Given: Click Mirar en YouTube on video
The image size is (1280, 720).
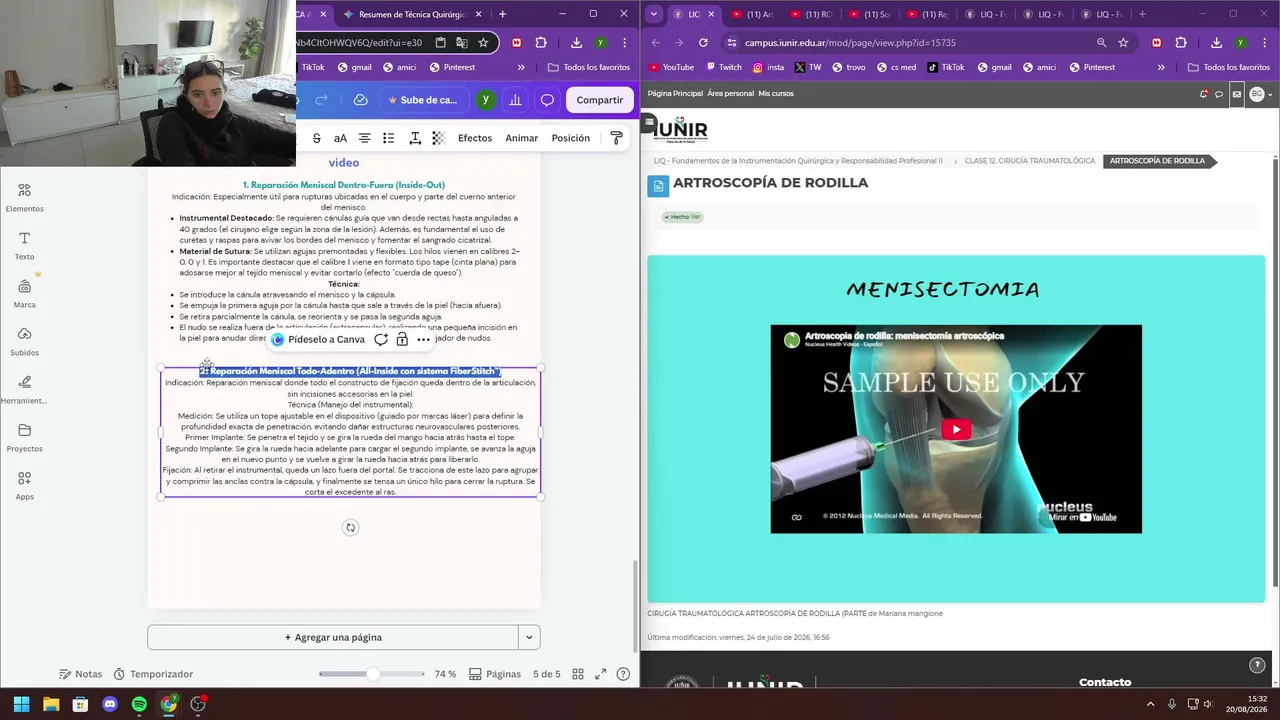Looking at the screenshot, I should [x=1082, y=517].
